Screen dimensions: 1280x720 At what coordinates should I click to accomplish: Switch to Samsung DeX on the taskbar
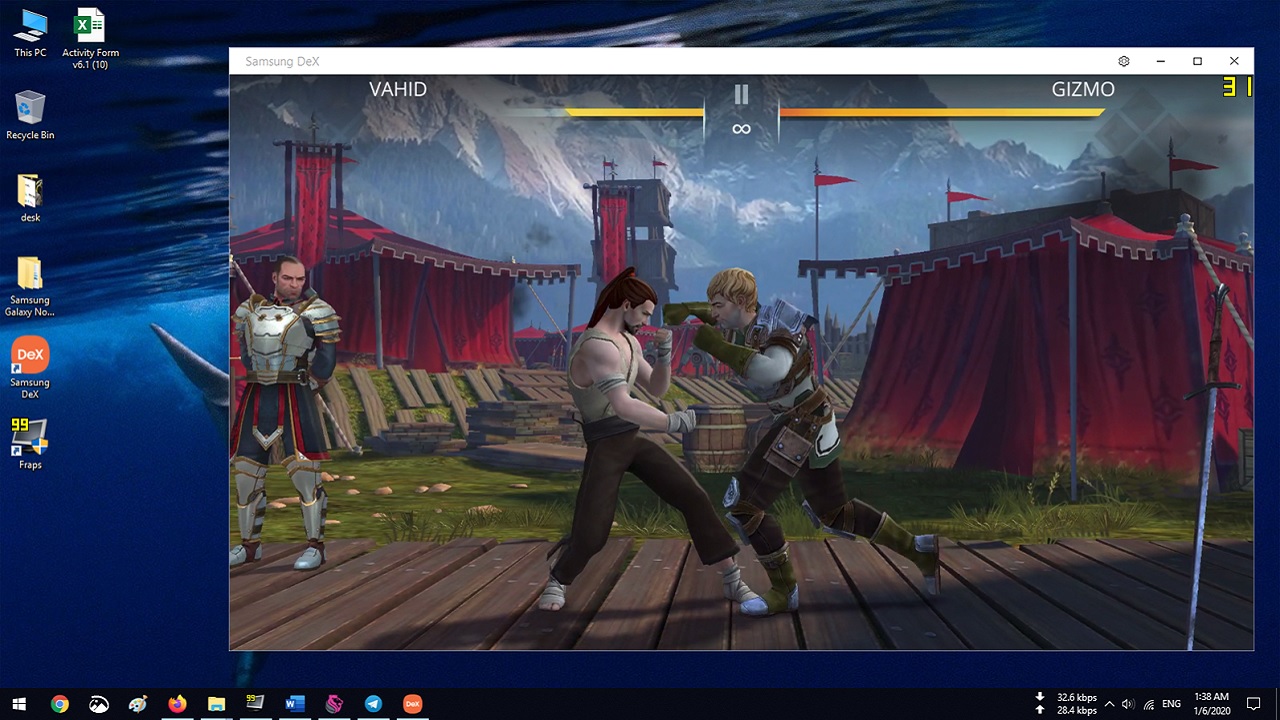(412, 704)
